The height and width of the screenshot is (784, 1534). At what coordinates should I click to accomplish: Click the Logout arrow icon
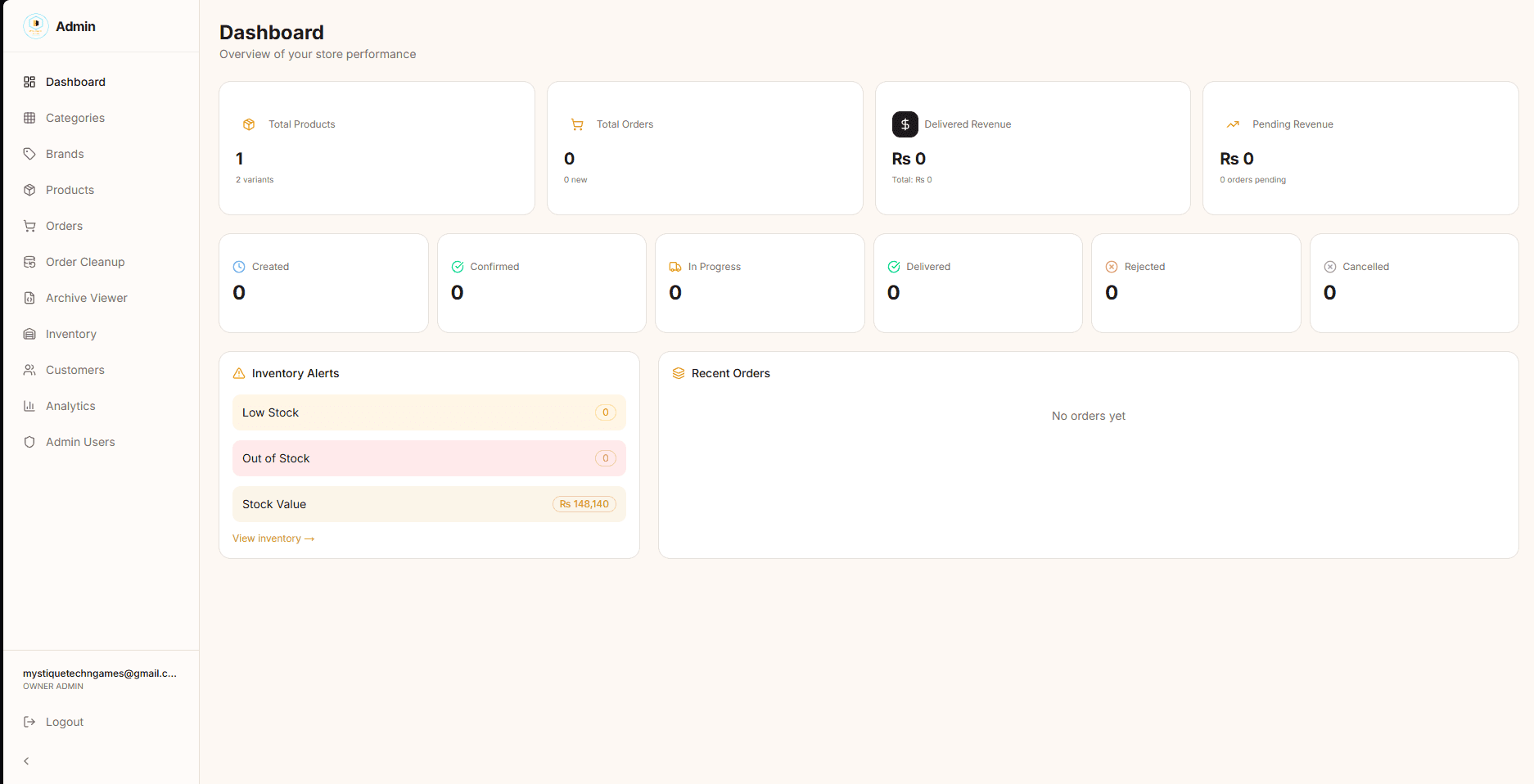29,722
